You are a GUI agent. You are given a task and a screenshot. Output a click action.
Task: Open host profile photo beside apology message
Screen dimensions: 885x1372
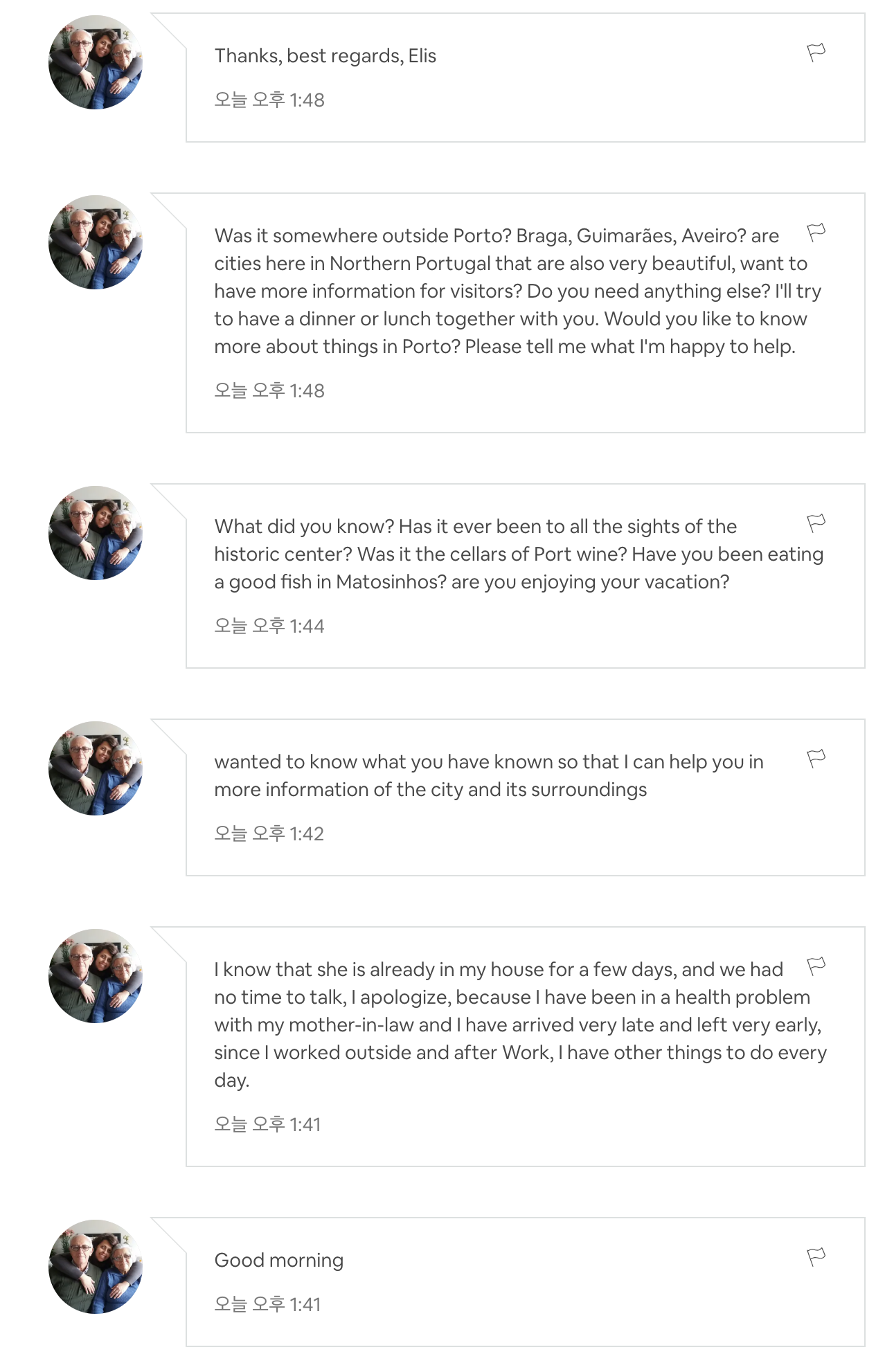coord(96,976)
